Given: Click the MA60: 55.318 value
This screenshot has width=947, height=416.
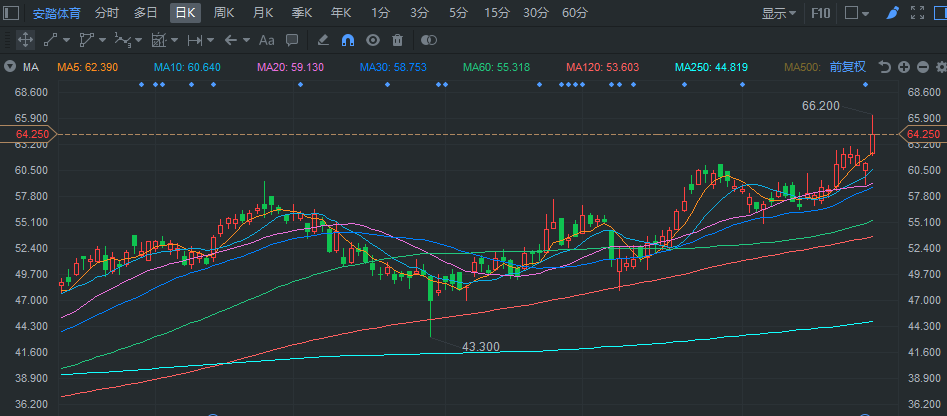Looking at the screenshot, I should click(496, 67).
